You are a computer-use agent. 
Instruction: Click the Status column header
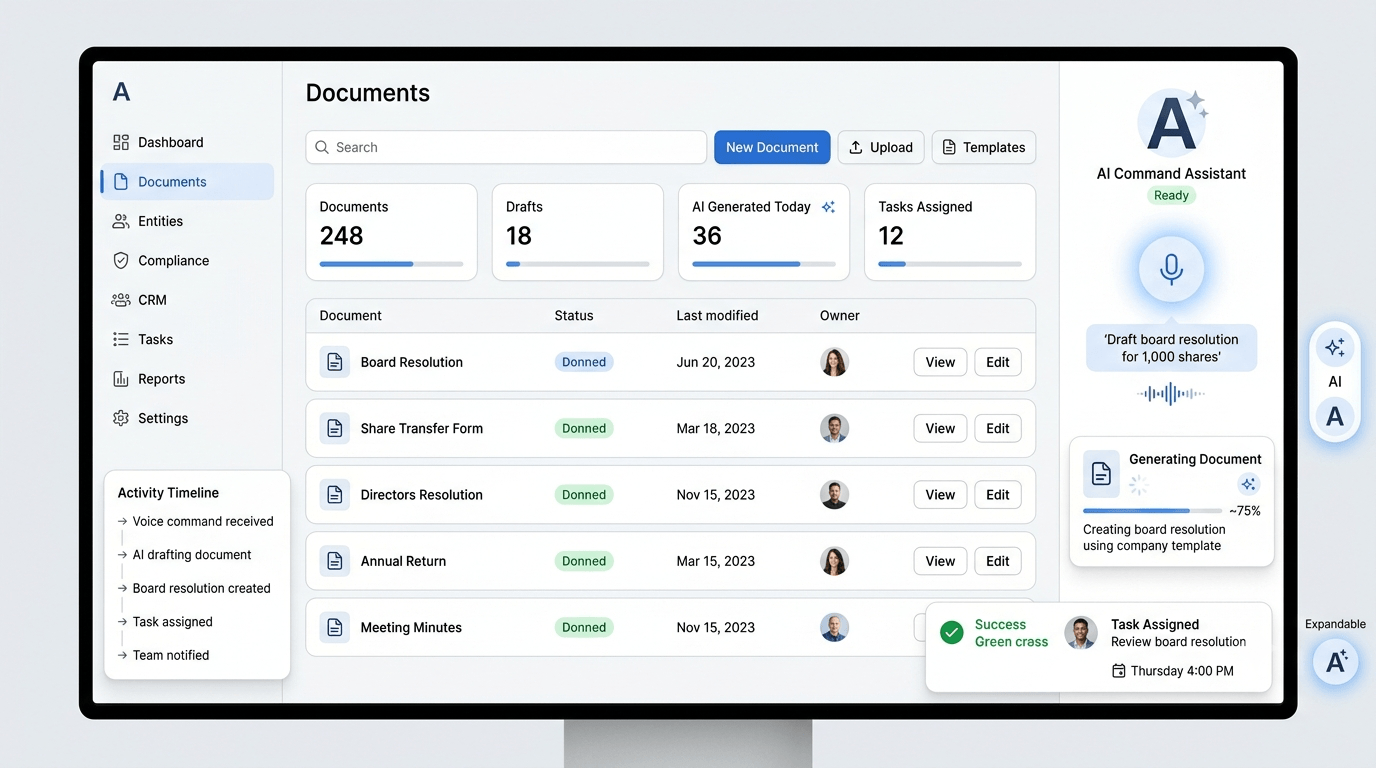tap(574, 315)
